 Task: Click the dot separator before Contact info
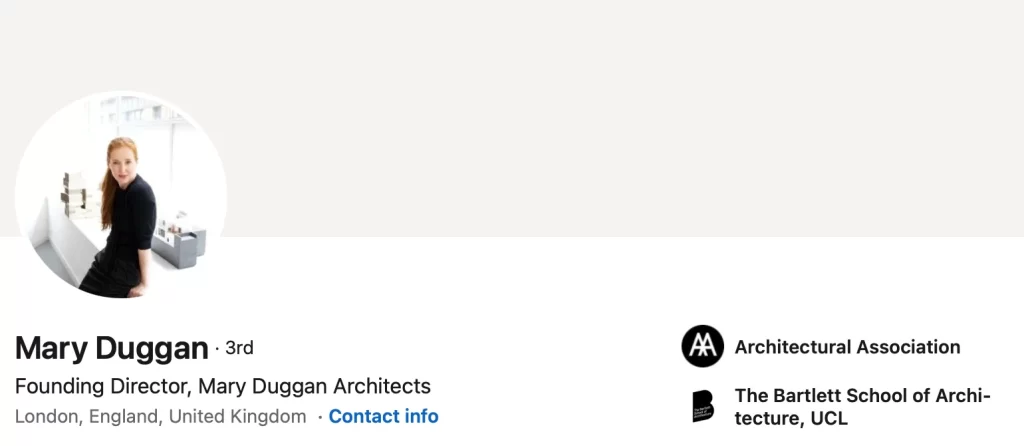tap(320, 417)
